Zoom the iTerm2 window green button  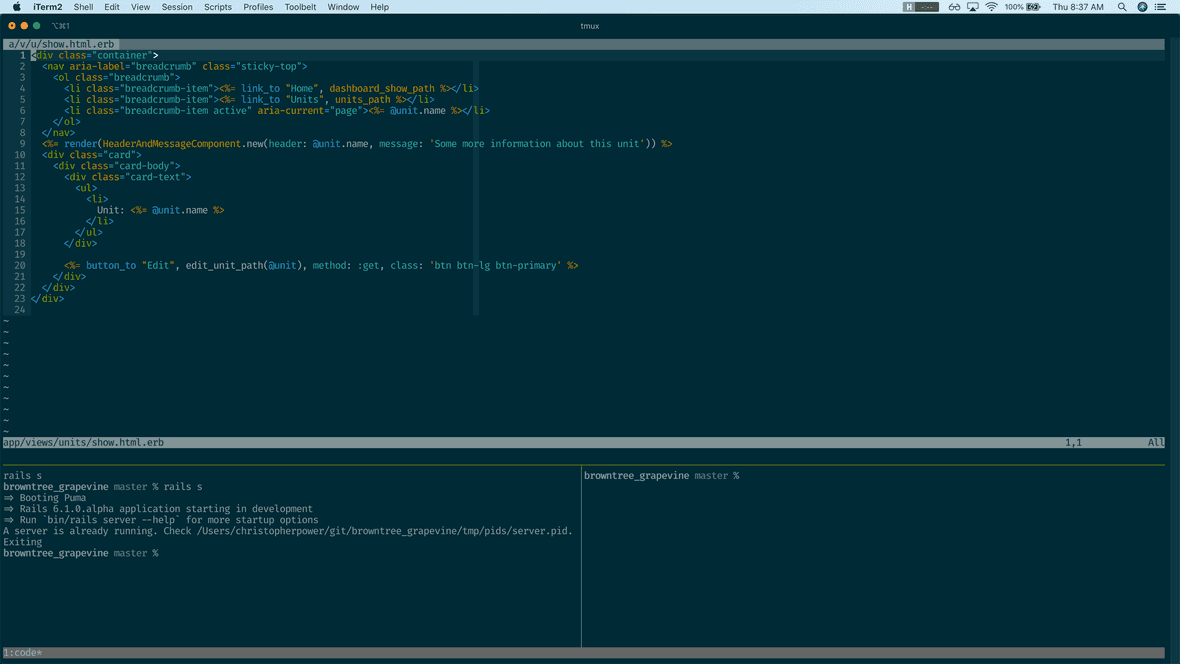(36, 26)
